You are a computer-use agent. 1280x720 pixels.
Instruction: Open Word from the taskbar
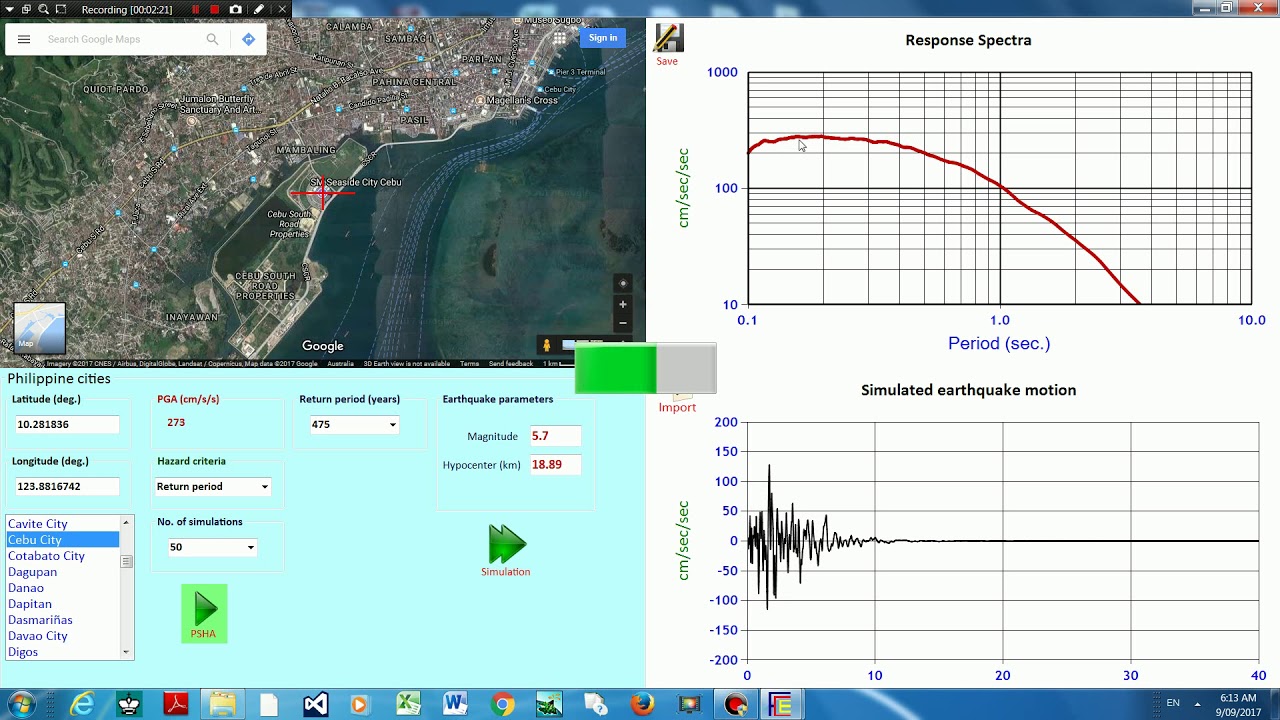pos(455,704)
